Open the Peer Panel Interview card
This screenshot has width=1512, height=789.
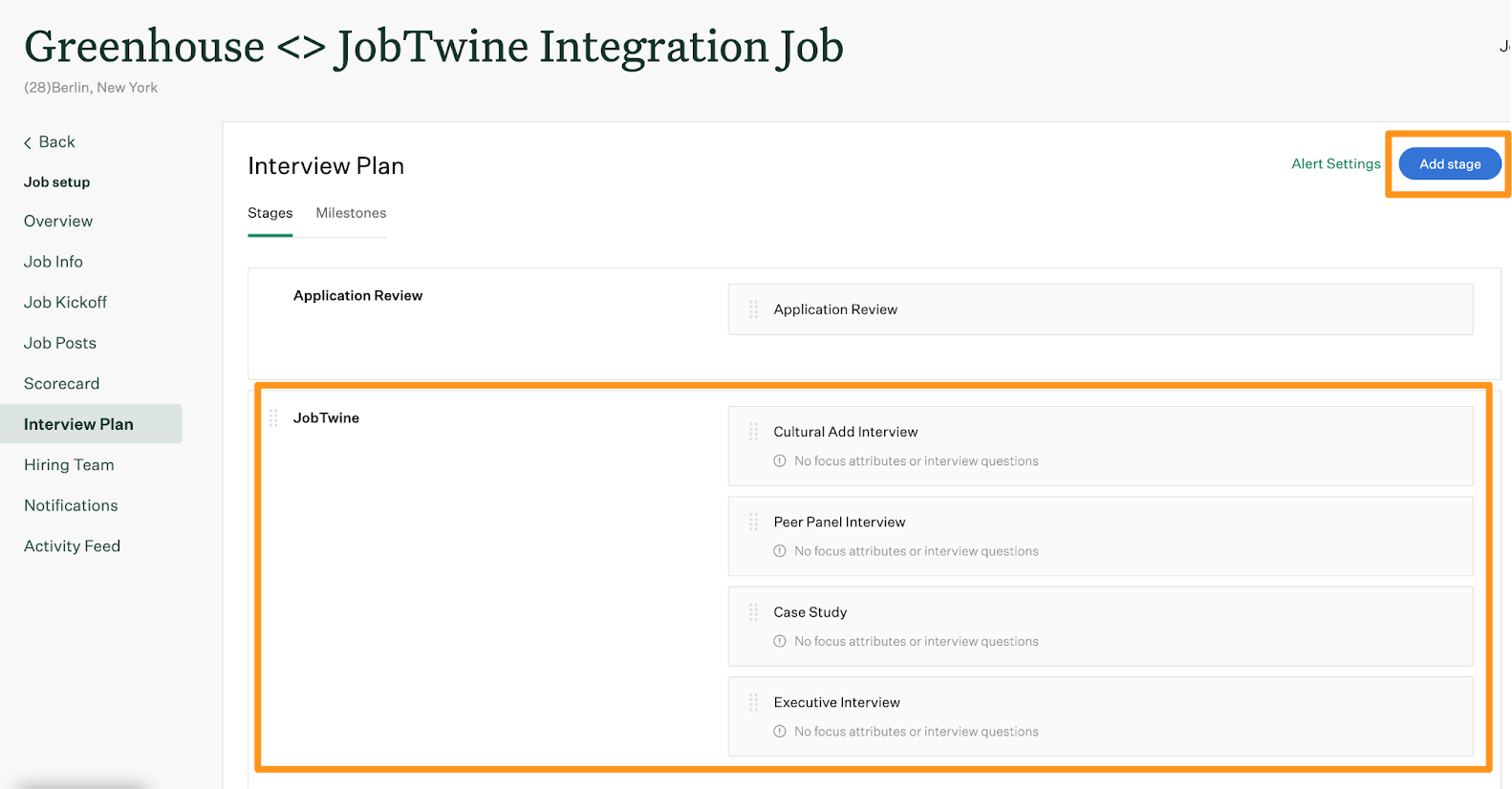[1100, 536]
